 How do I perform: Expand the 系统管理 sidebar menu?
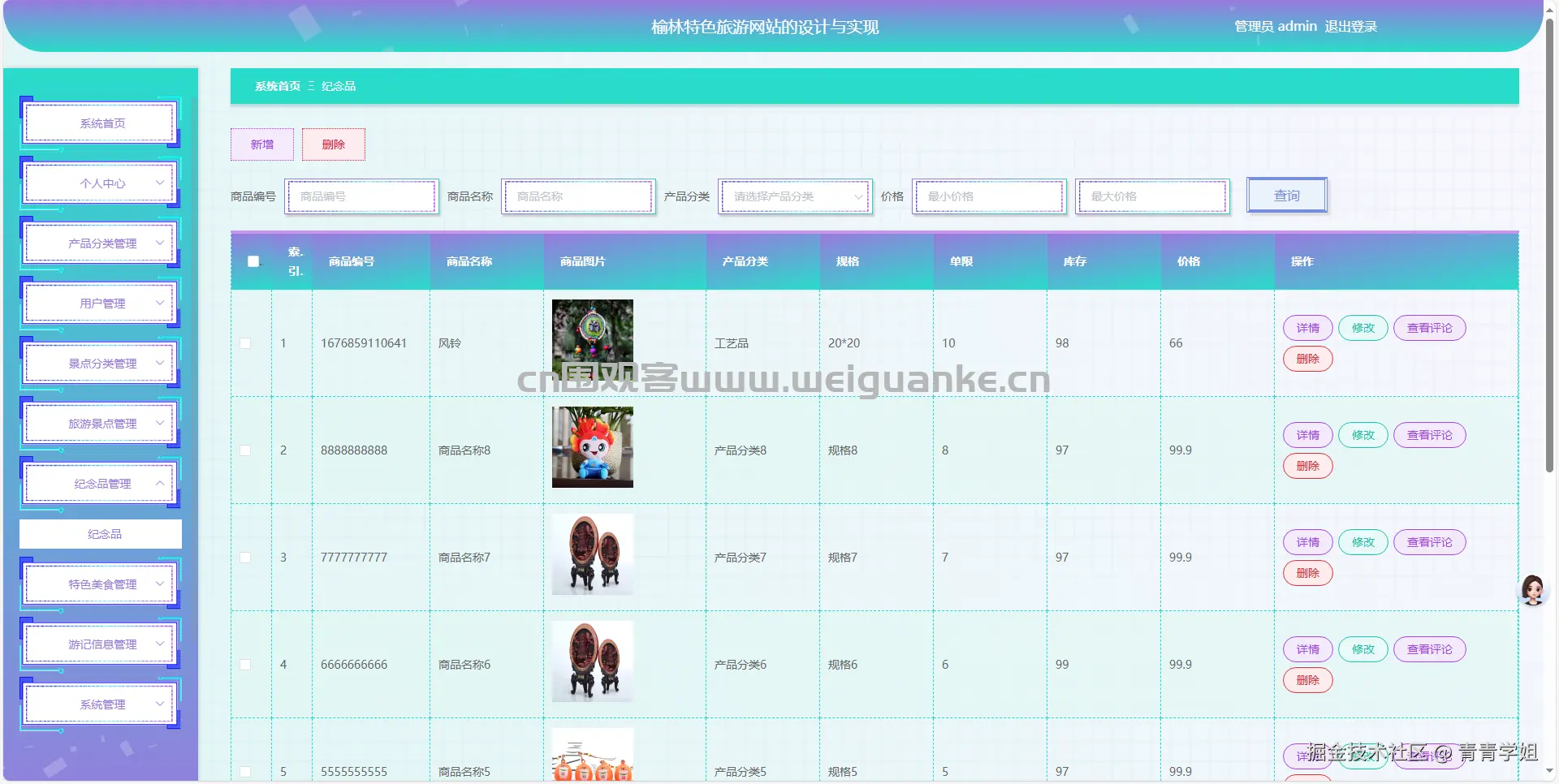(101, 704)
